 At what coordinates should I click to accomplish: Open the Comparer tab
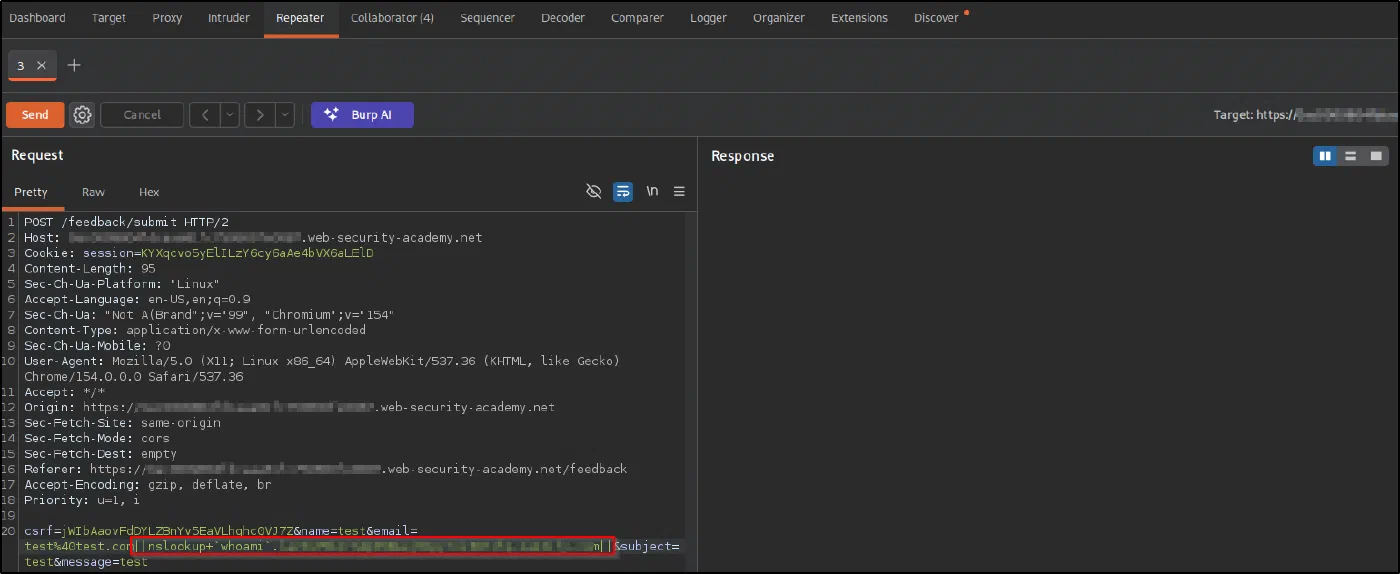pyautogui.click(x=637, y=18)
